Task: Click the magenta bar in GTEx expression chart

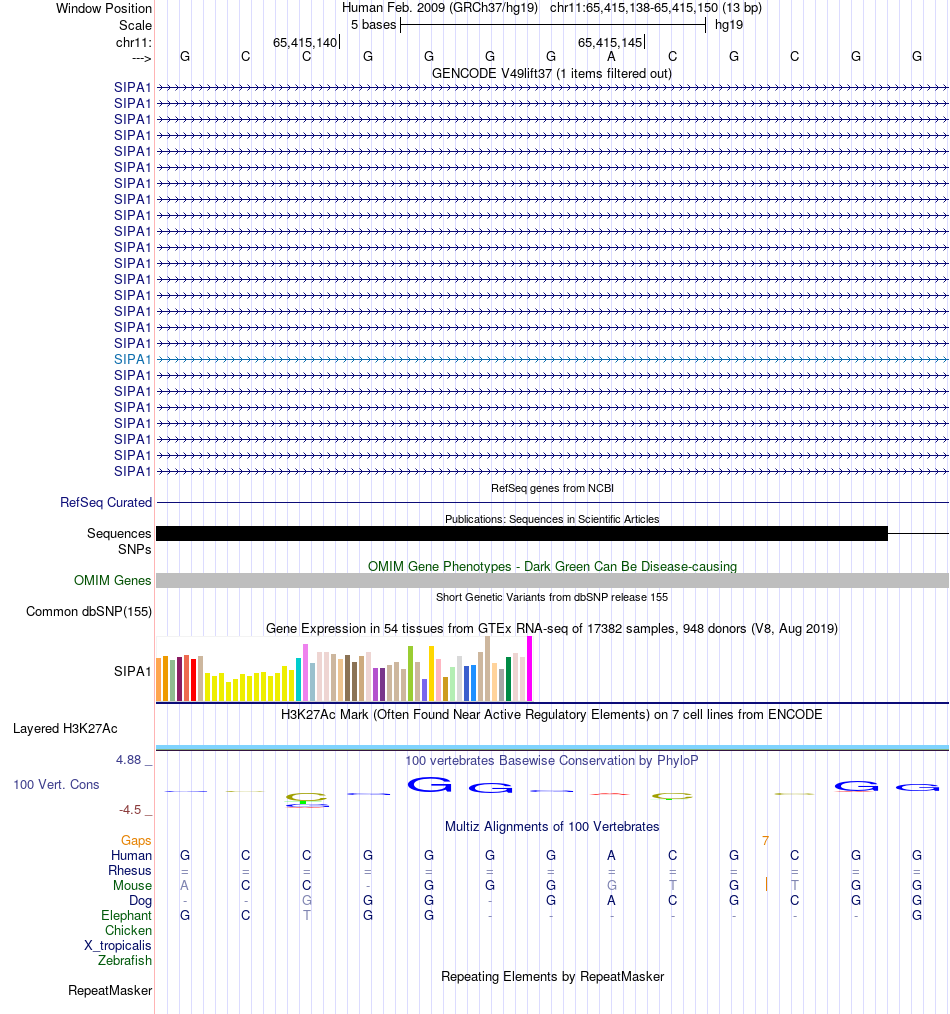Action: pos(530,669)
